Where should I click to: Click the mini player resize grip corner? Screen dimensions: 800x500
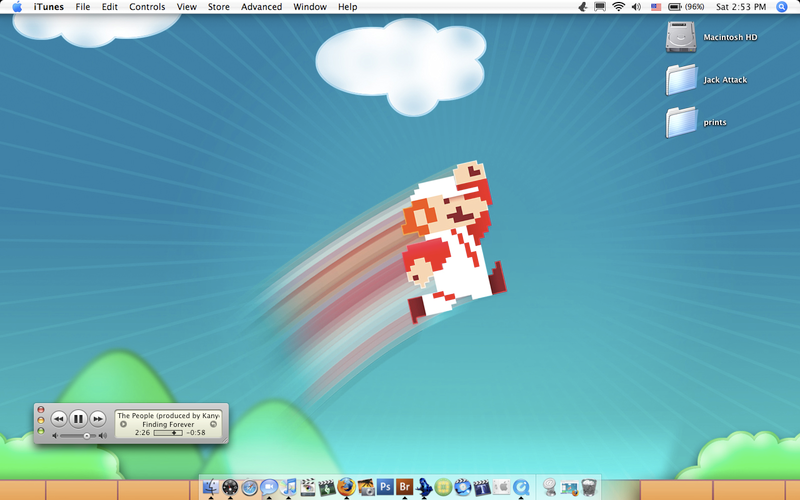(224, 439)
